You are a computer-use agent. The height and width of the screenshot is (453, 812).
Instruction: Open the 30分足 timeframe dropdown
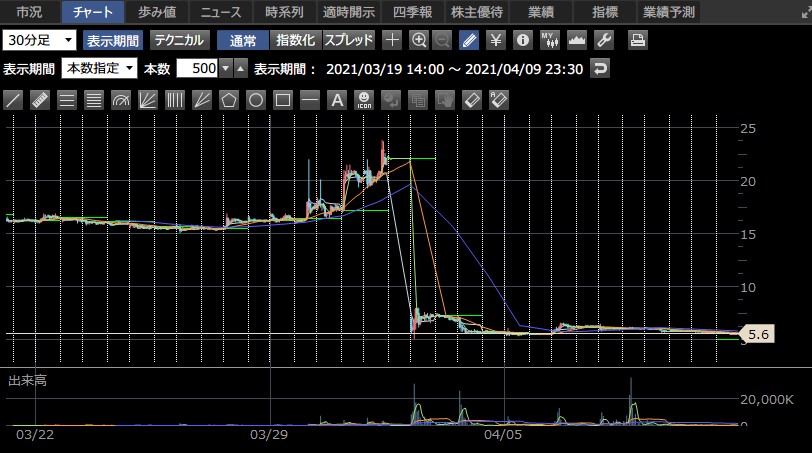[39, 40]
